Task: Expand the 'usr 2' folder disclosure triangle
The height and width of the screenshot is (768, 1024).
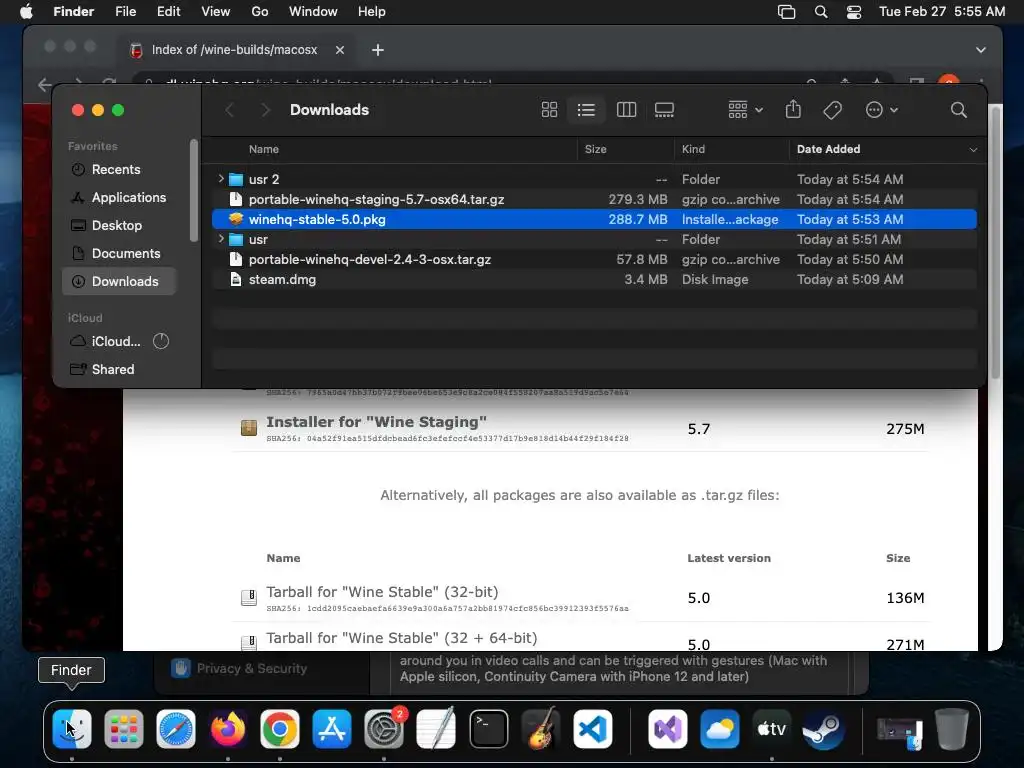Action: 221,178
